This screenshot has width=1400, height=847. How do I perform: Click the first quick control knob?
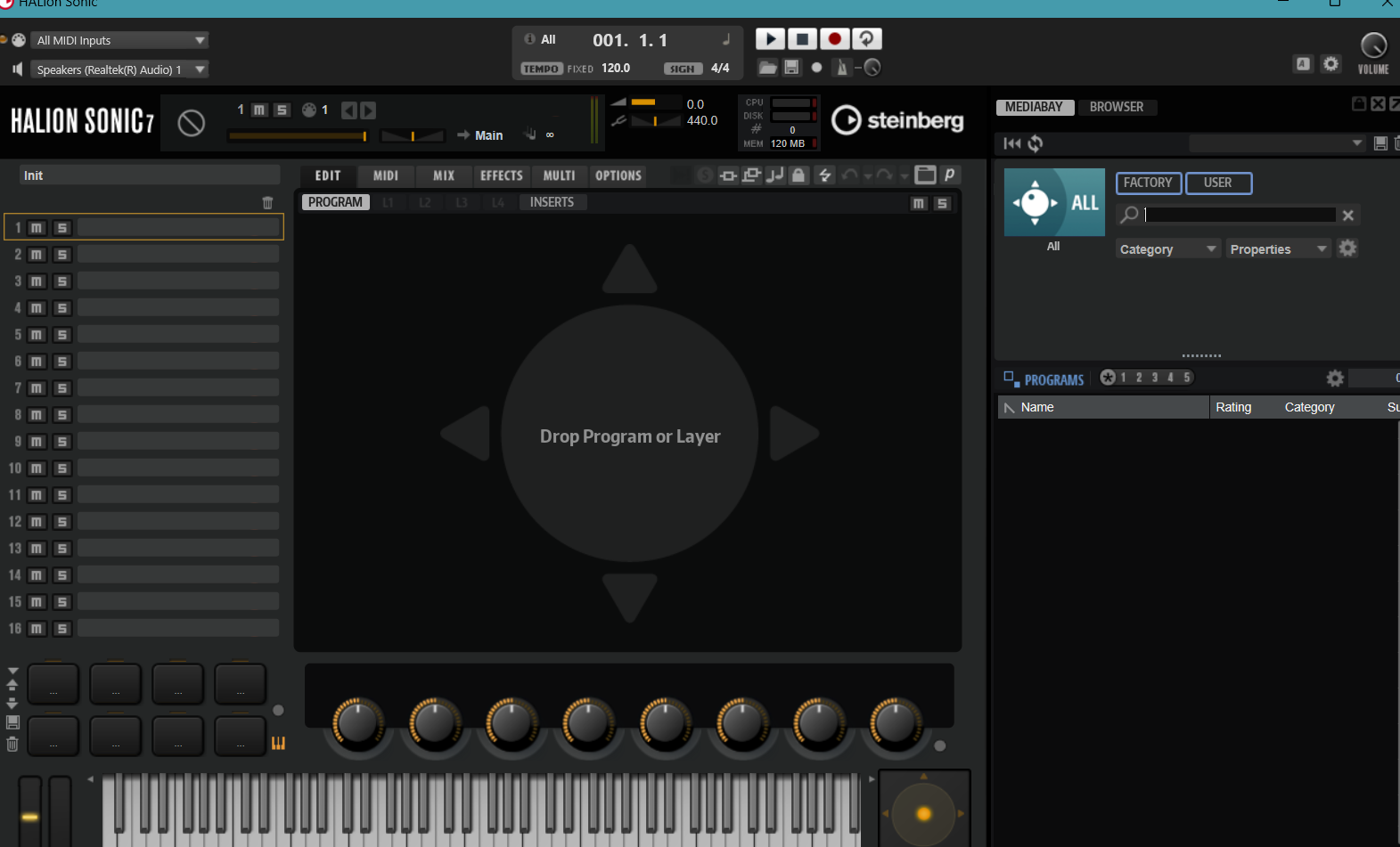pyautogui.click(x=357, y=722)
